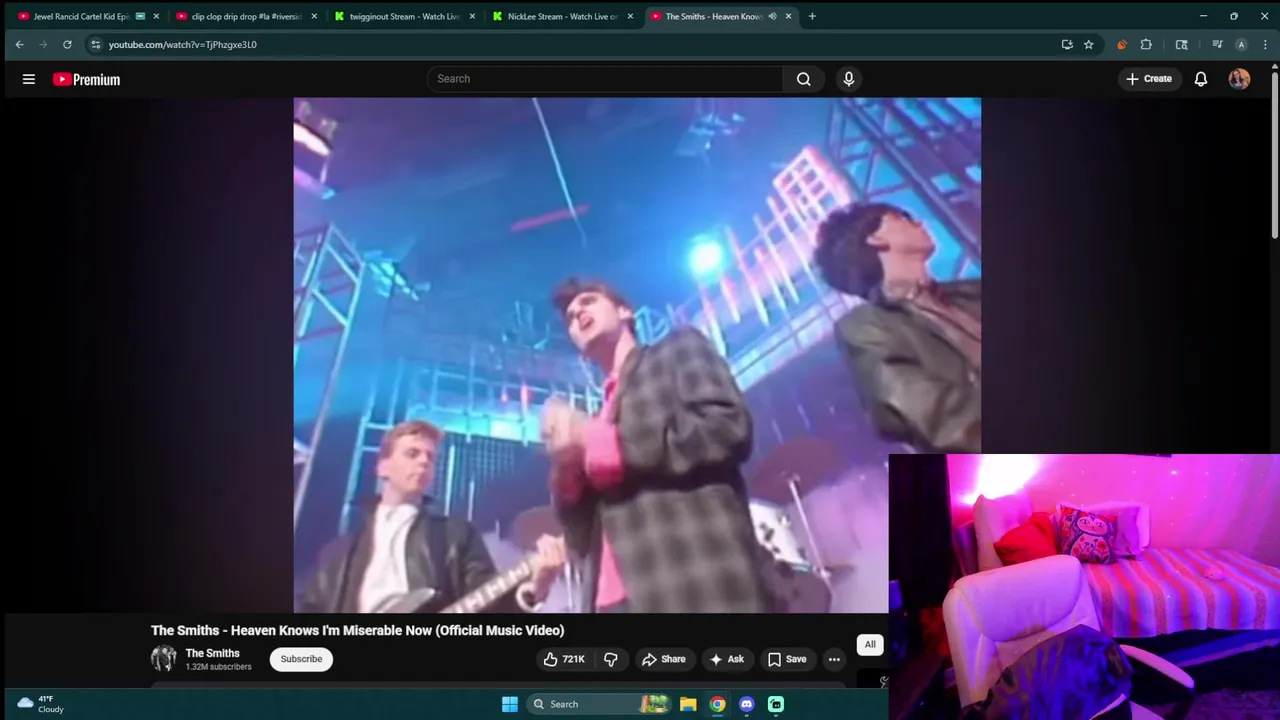Focus the YouTube search field
Screen dimensions: 1280x720
[x=605, y=79]
